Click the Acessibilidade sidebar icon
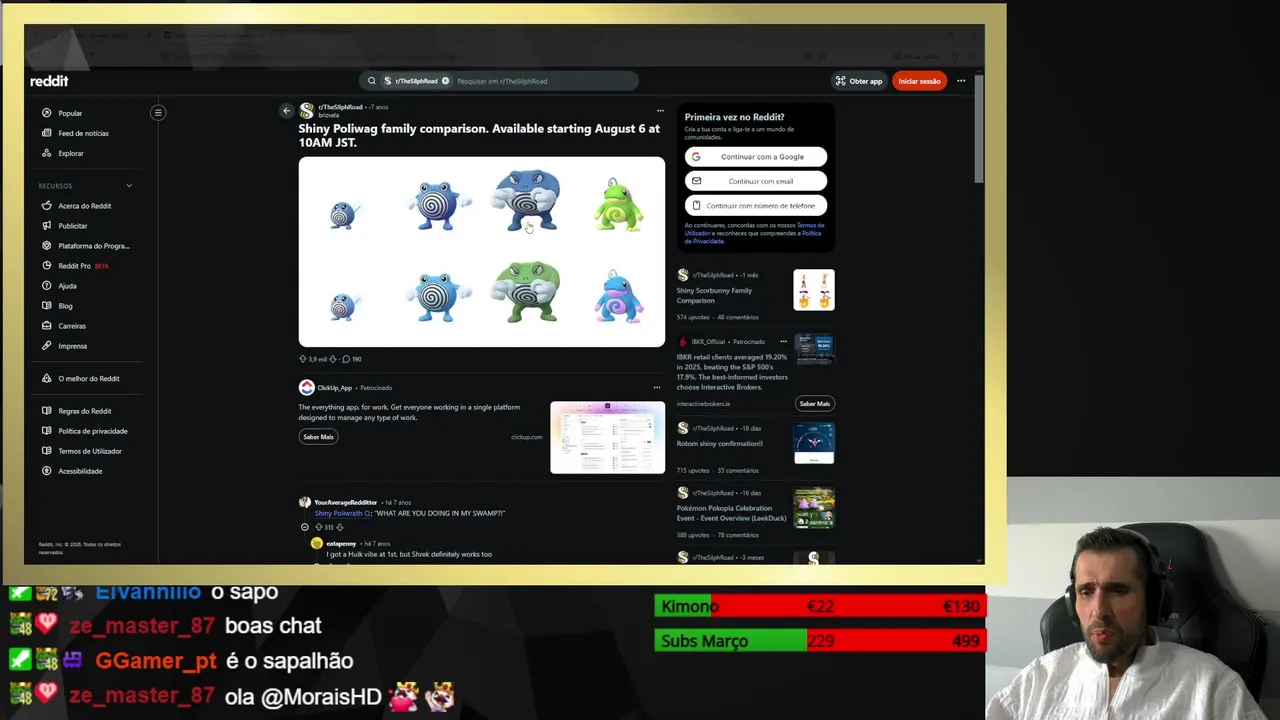This screenshot has width=1280, height=720. tap(47, 471)
